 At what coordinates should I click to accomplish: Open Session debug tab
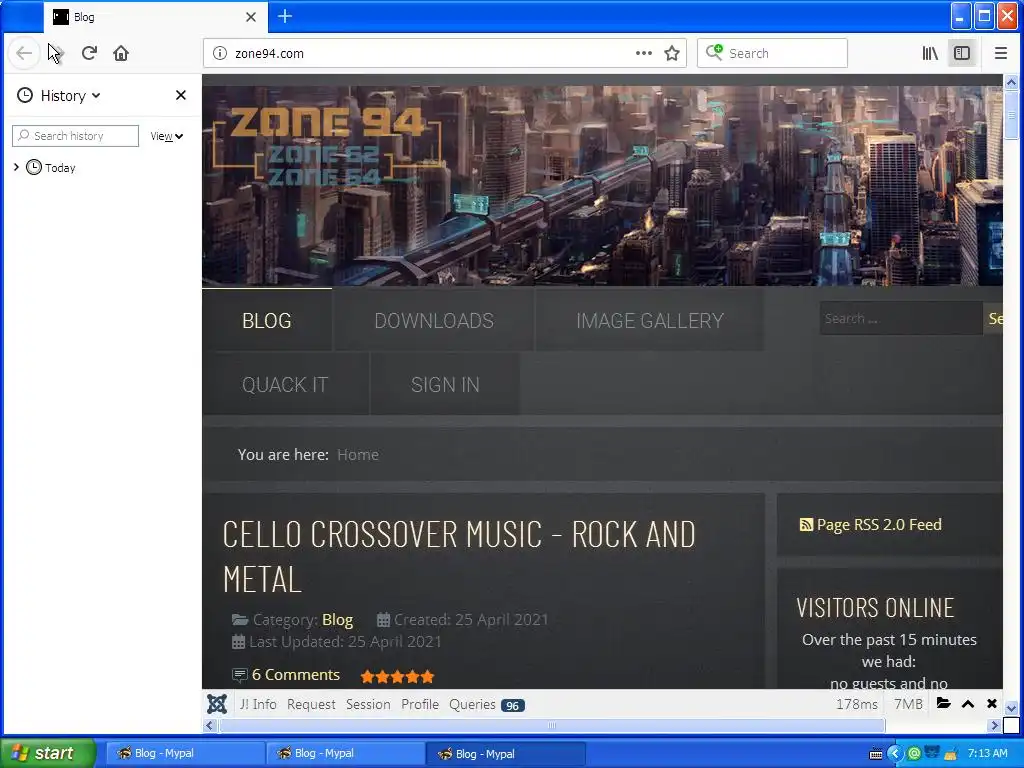click(x=368, y=704)
